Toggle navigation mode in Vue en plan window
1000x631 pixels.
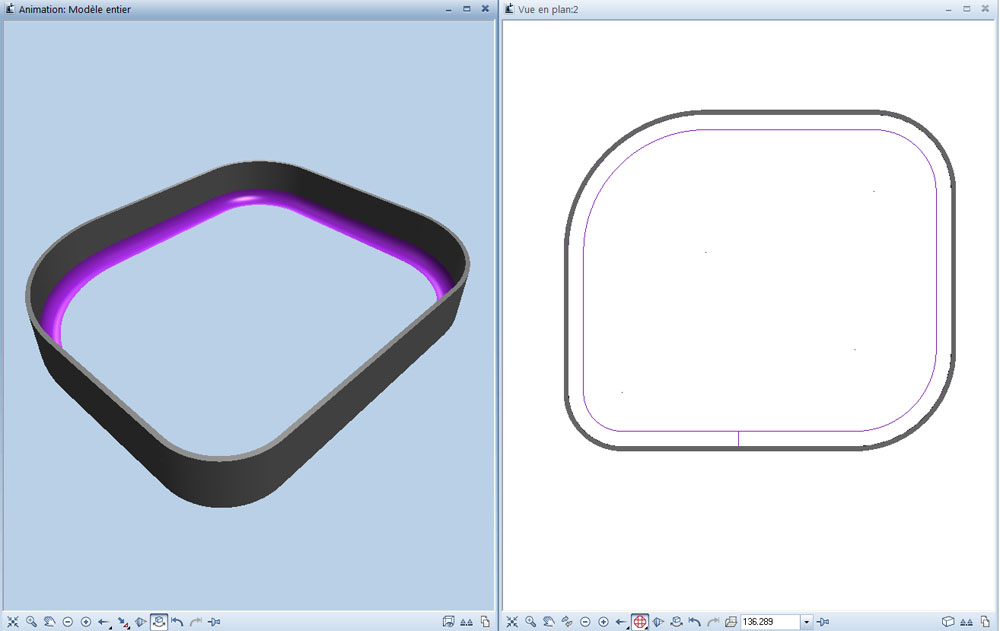click(x=677, y=621)
